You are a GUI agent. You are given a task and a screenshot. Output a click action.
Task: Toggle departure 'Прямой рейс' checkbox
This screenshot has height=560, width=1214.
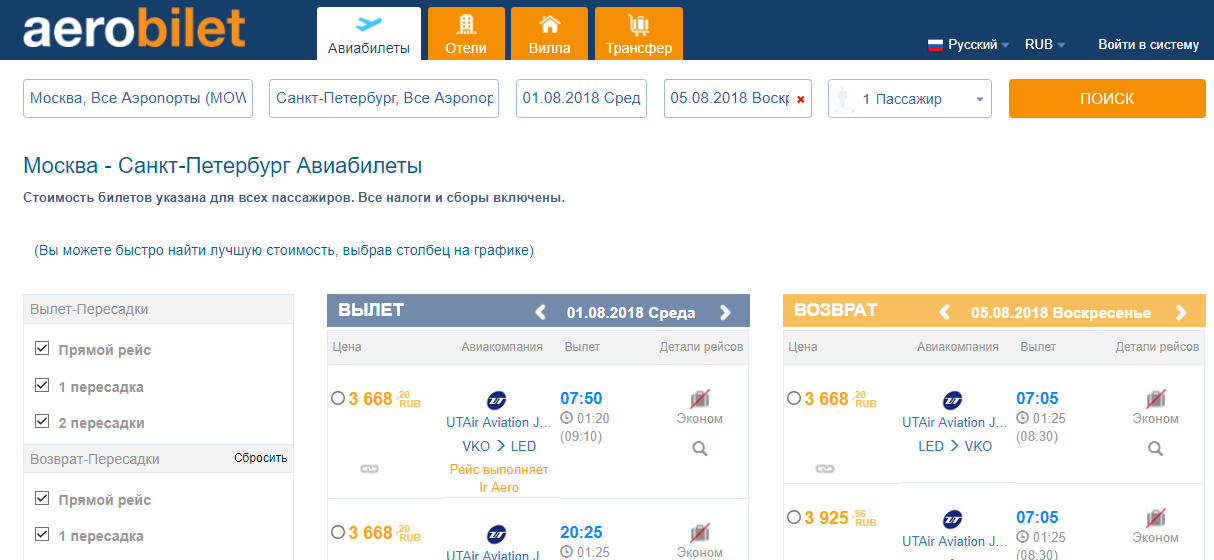tap(42, 349)
